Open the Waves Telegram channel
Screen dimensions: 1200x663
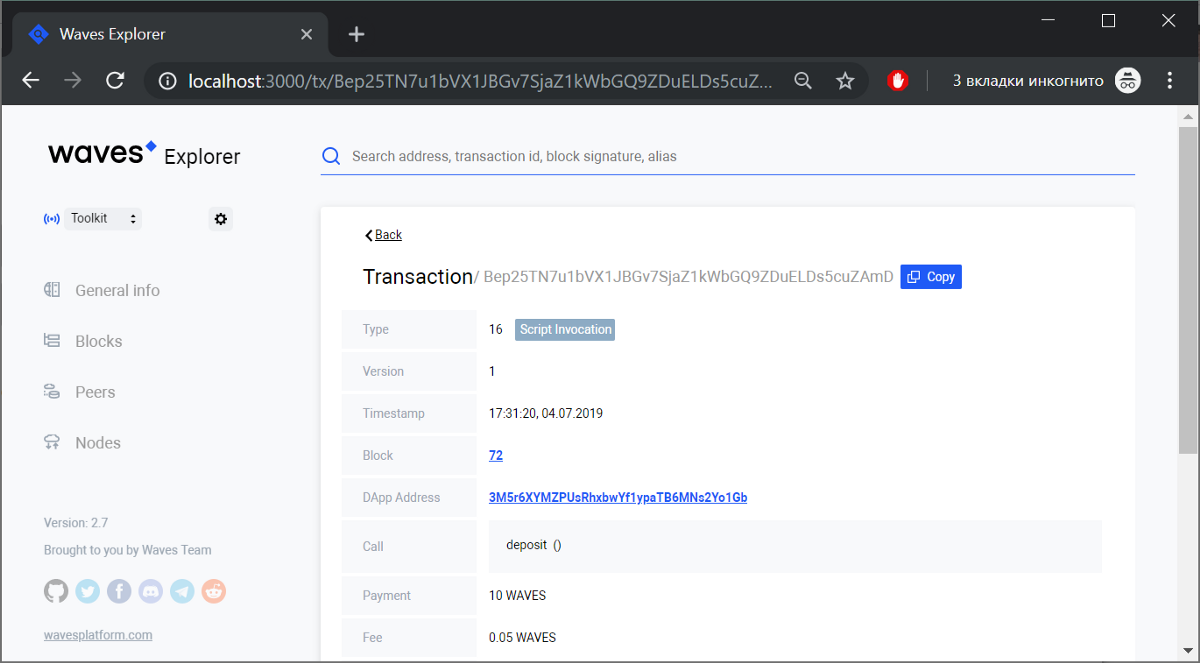click(x=182, y=591)
